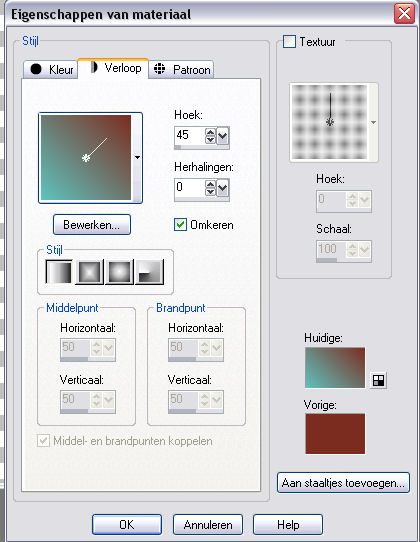Open the Hoek angle slider dropdown

click(223, 136)
